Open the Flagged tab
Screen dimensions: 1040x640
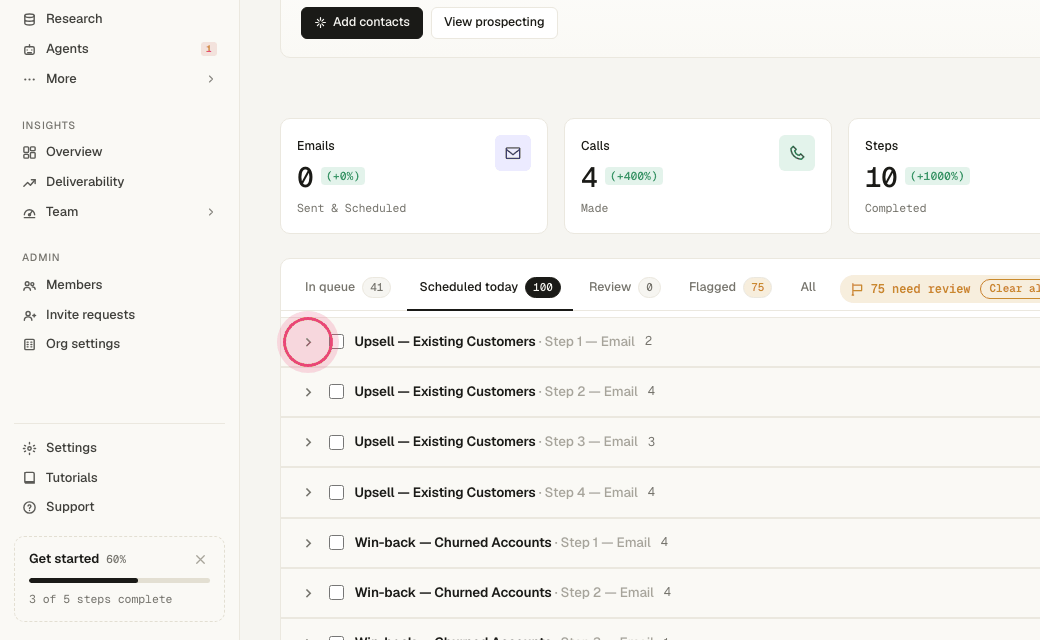tap(730, 287)
